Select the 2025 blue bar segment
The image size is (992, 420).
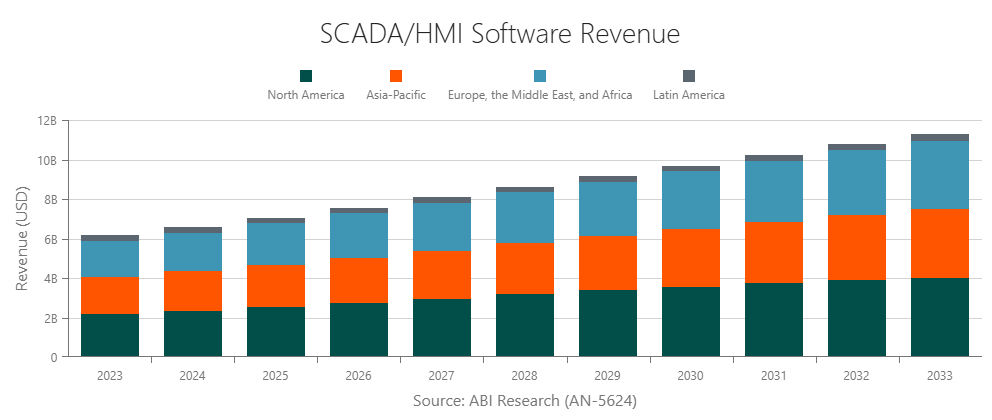276,244
